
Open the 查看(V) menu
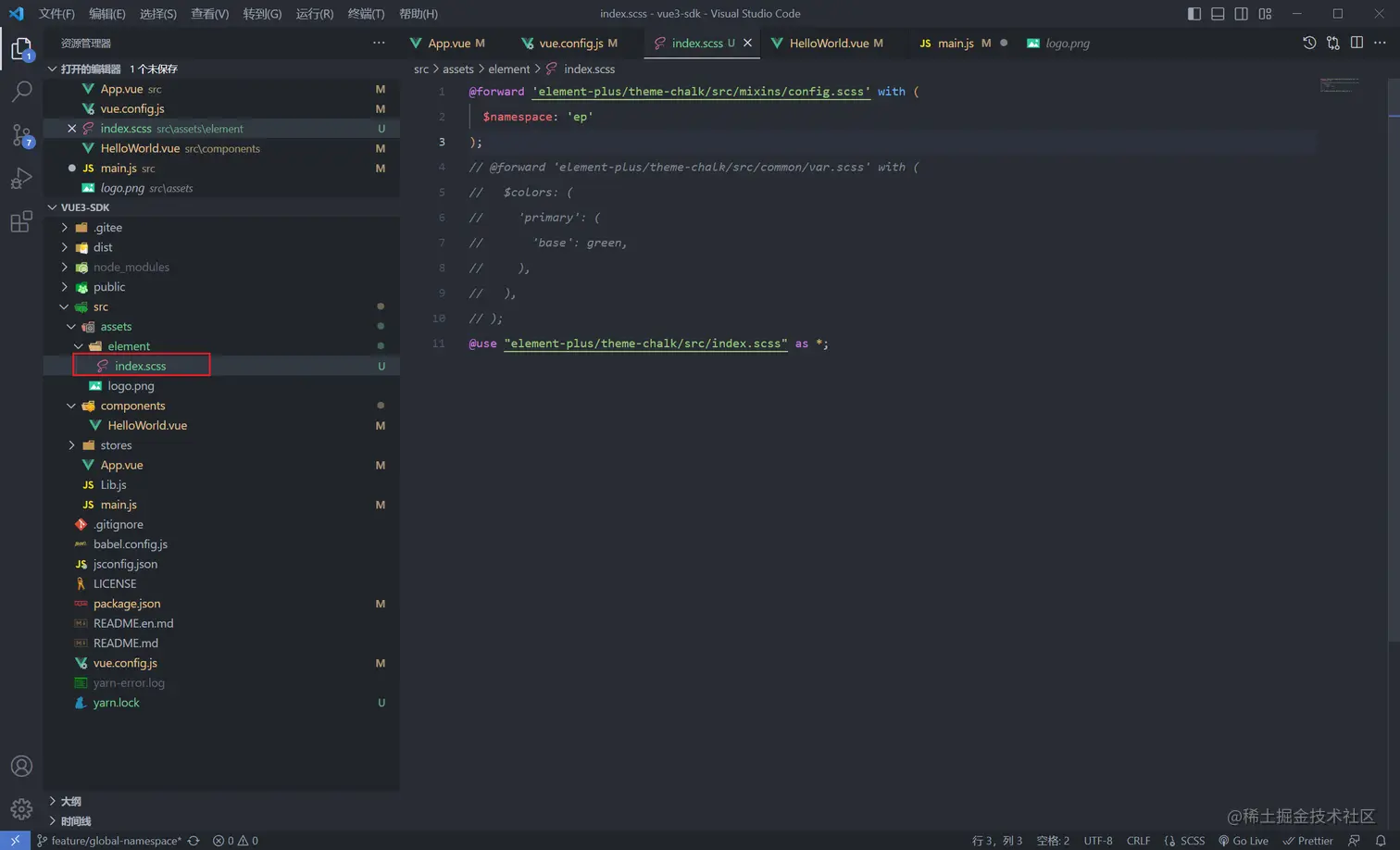click(x=210, y=14)
